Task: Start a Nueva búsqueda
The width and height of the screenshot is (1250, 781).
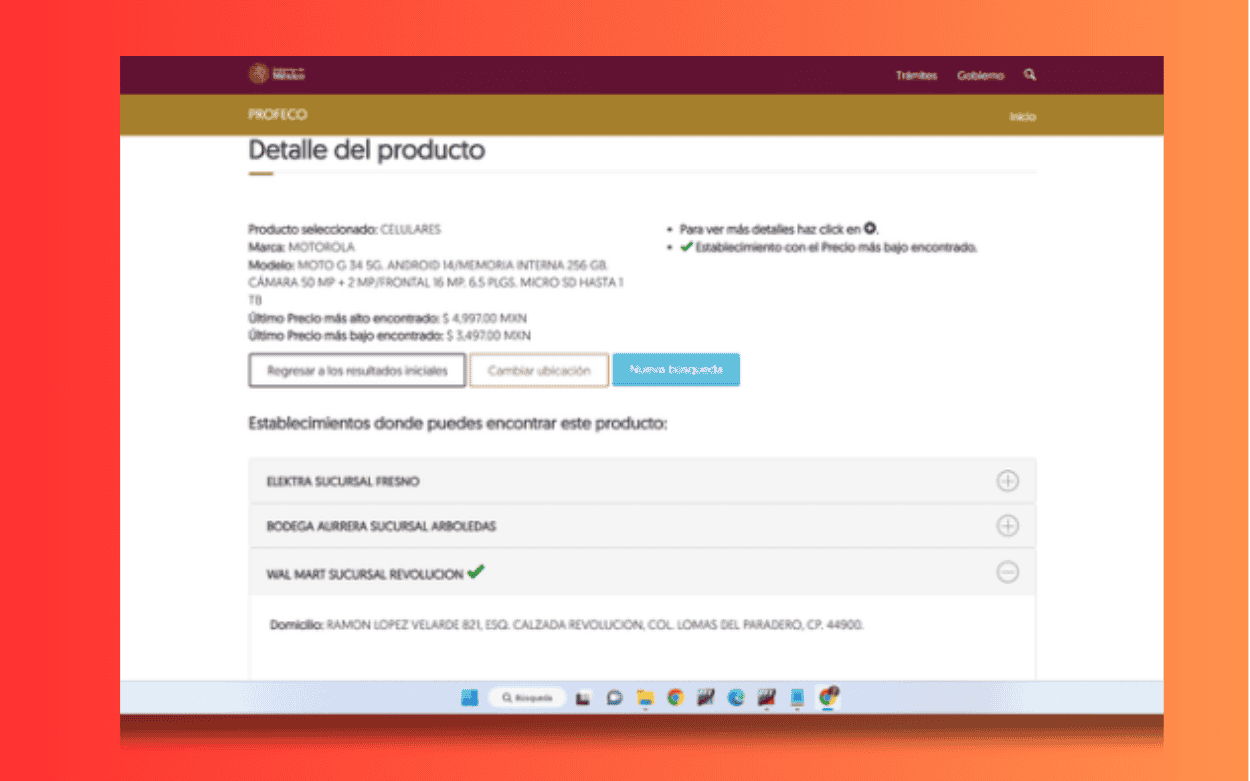Action: coord(676,370)
